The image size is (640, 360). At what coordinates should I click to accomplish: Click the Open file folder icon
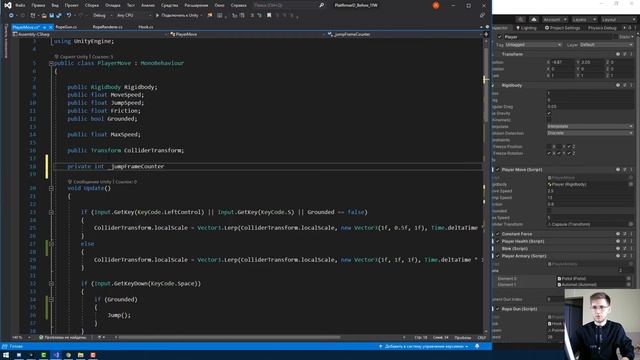click(44, 16)
